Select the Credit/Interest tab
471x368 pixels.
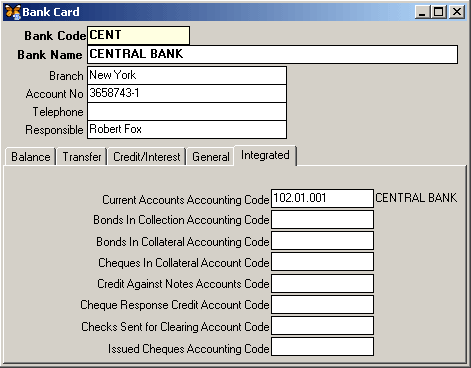[x=147, y=156]
